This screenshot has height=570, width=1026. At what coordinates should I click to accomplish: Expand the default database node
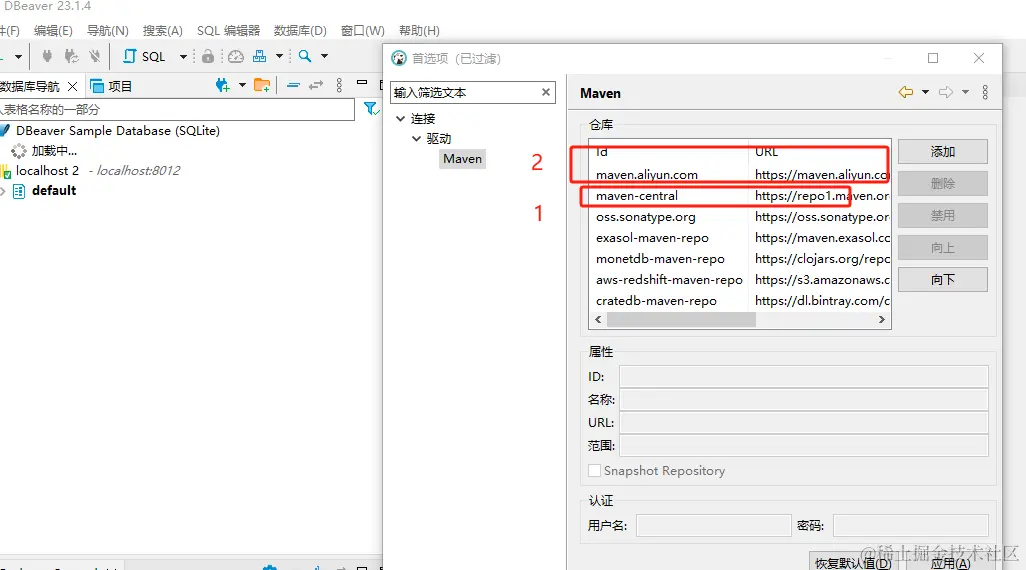[x=3, y=191]
